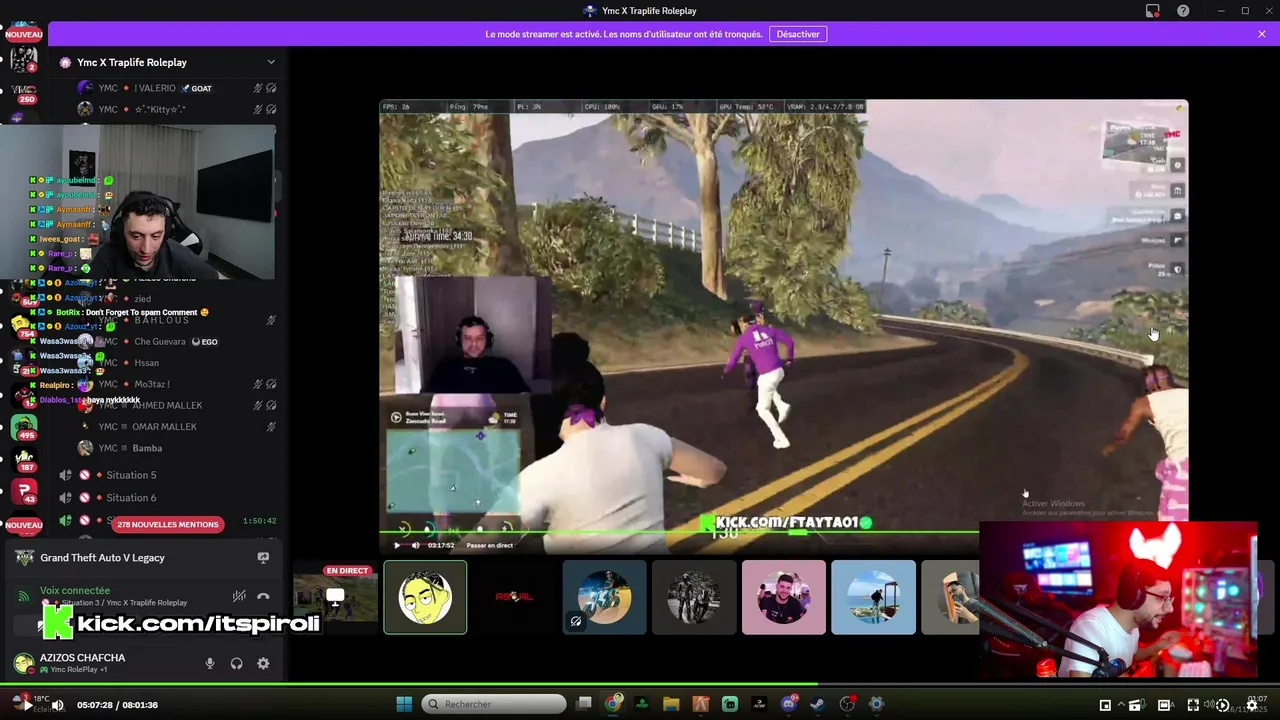The image size is (1280, 720).
Task: Select the Che Guevara voice member
Action: pos(176,341)
